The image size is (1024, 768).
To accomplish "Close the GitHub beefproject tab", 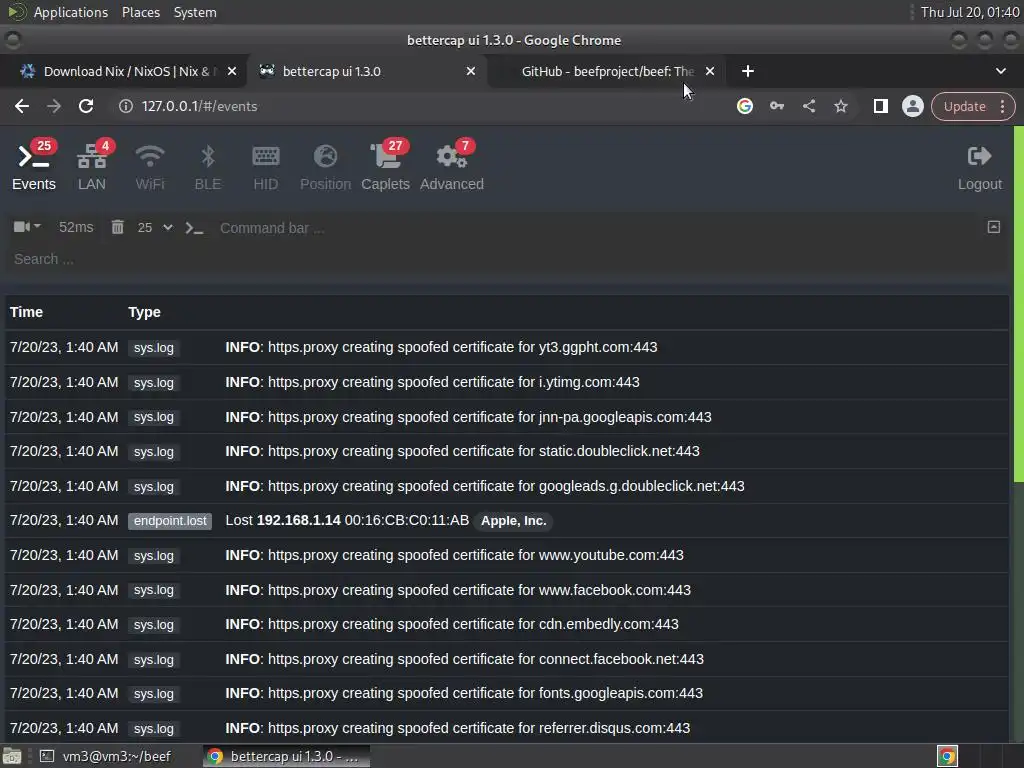I will click(x=710, y=71).
